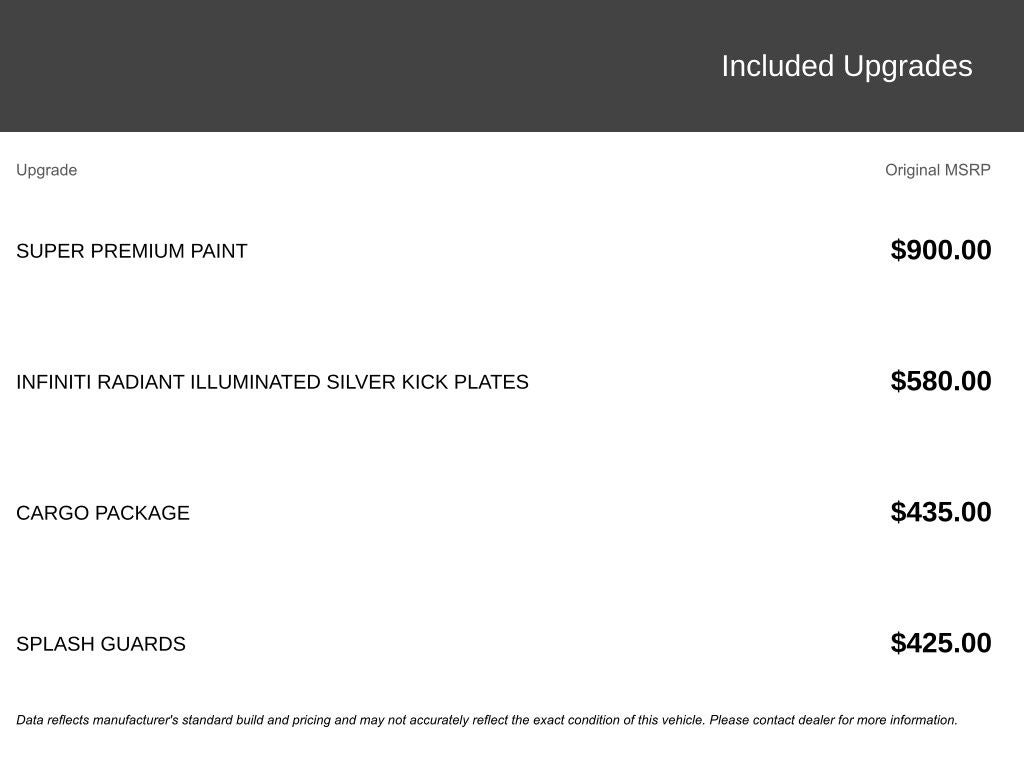Image resolution: width=1024 pixels, height=768 pixels.
Task: Click the word MSRP in column header
Action: click(x=968, y=170)
